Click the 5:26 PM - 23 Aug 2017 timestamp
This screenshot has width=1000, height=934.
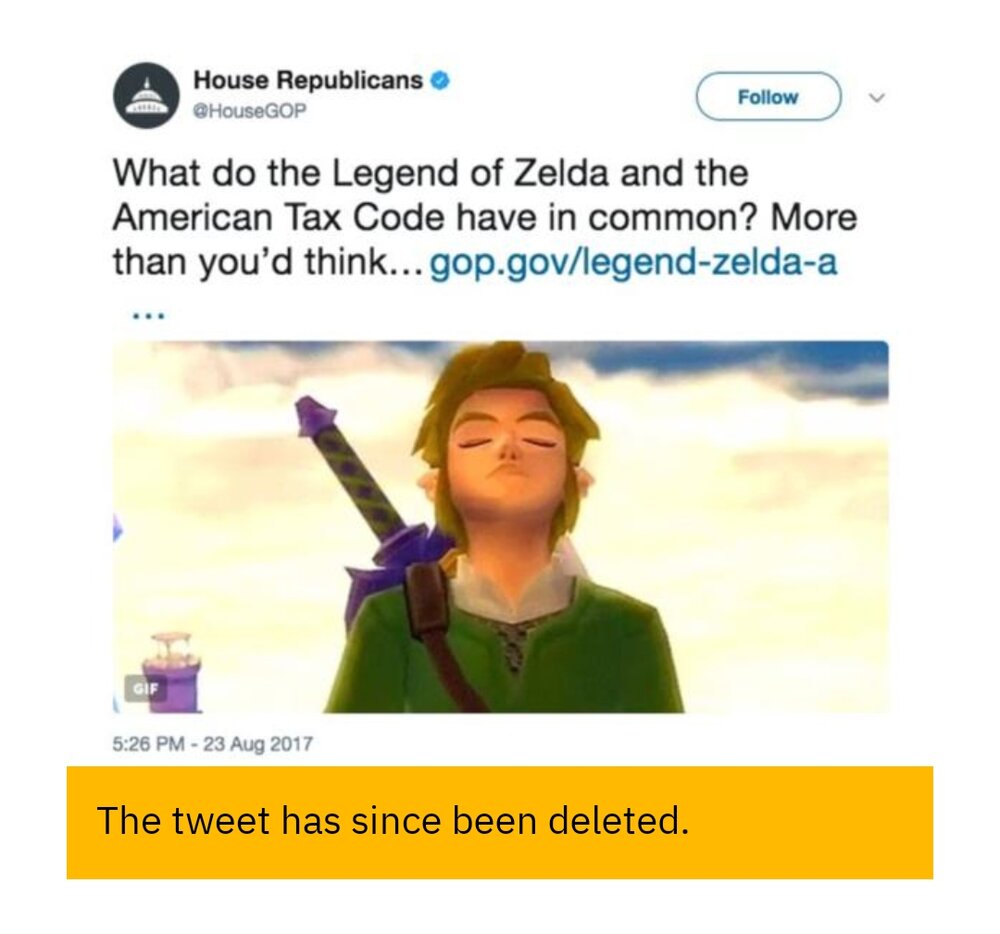(x=213, y=744)
